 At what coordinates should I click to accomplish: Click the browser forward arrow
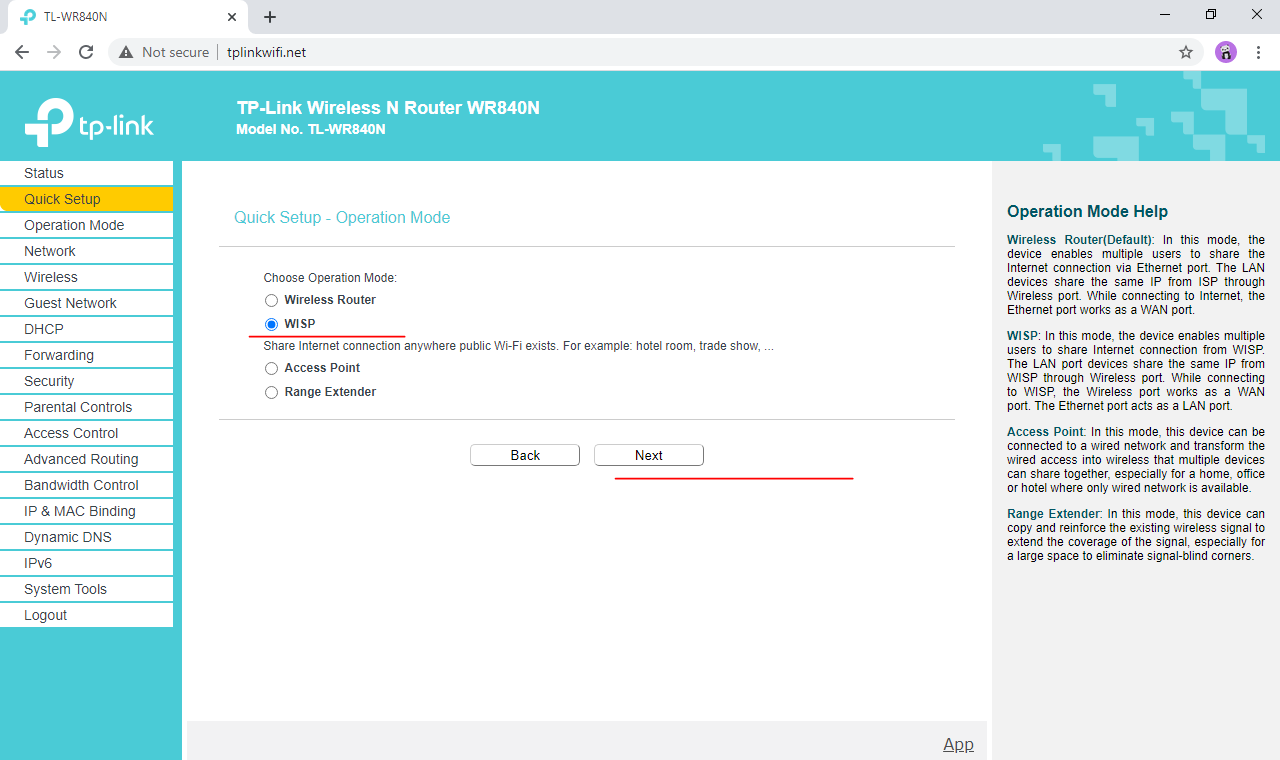point(54,52)
